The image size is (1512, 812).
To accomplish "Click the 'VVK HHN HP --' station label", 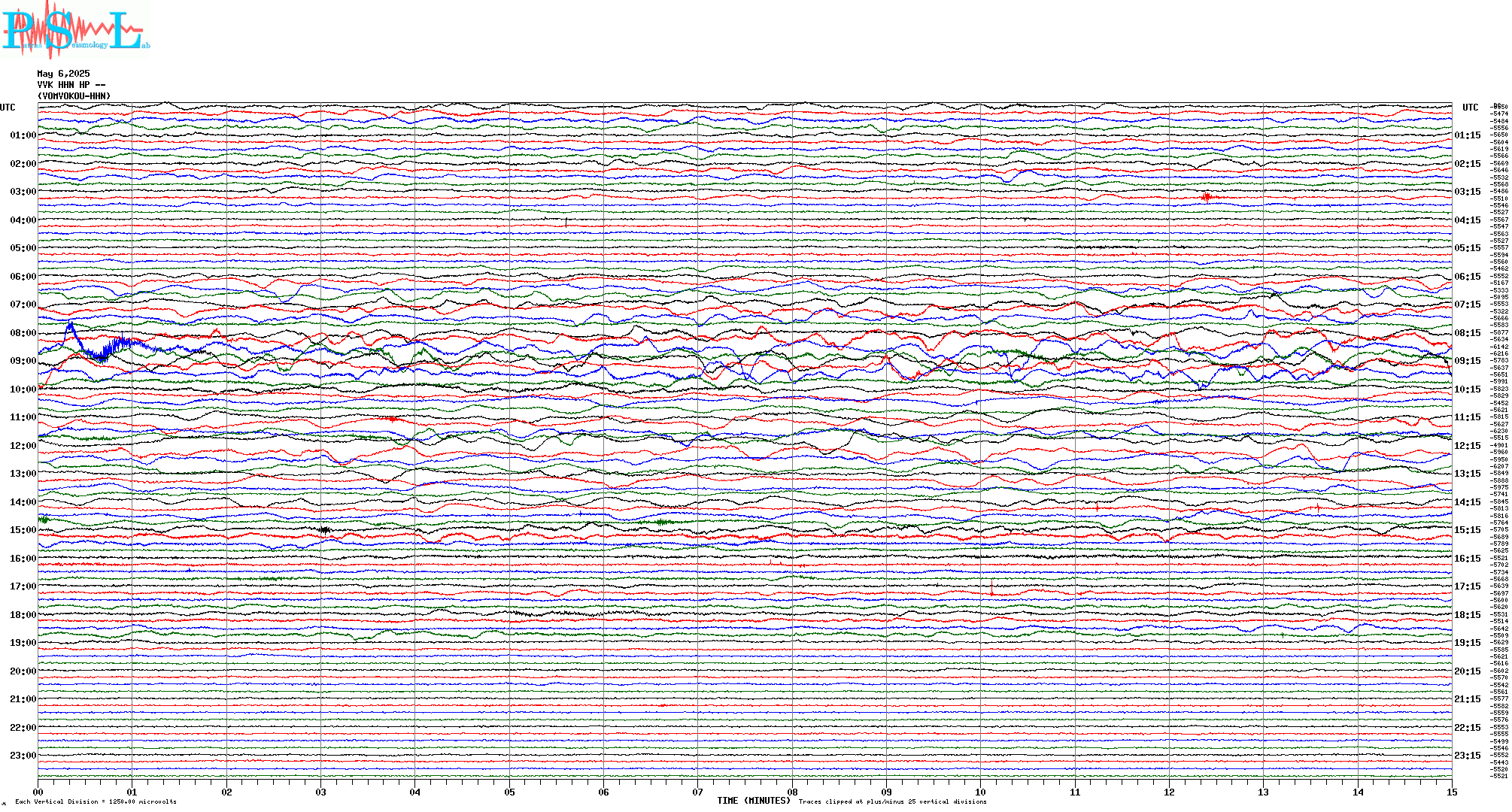I will pyautogui.click(x=71, y=85).
